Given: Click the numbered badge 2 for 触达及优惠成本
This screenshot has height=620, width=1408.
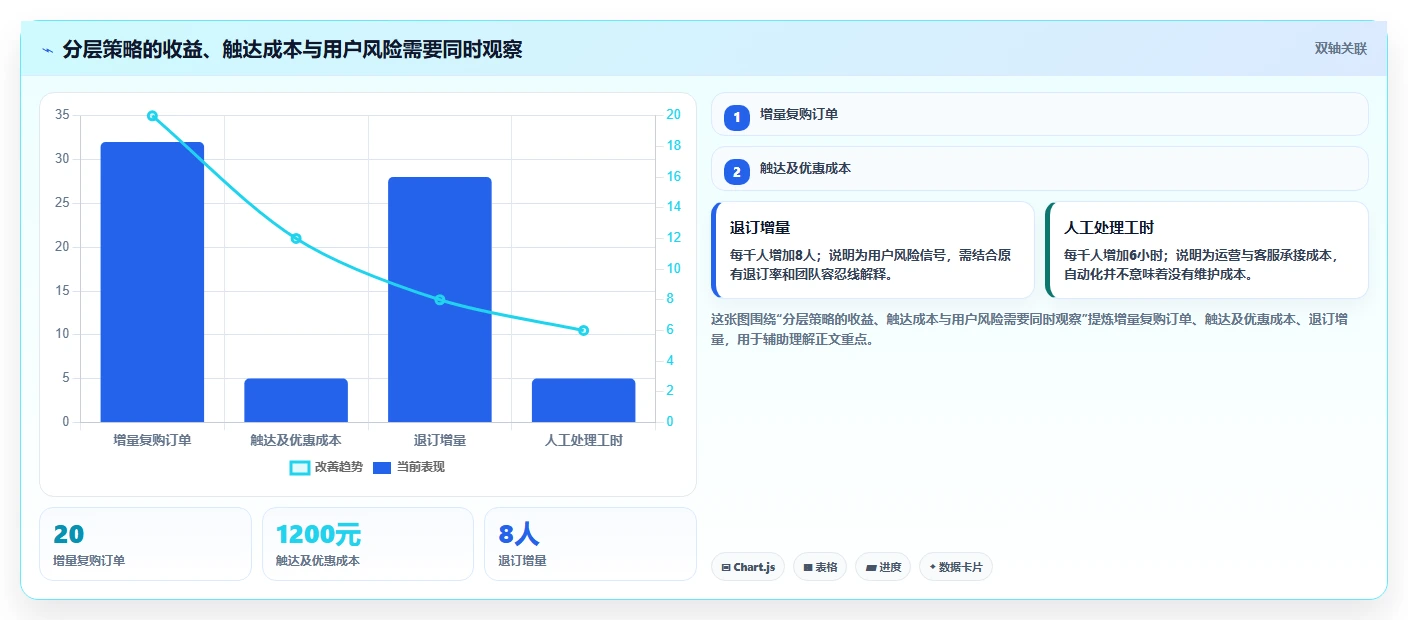Looking at the screenshot, I should 737,171.
